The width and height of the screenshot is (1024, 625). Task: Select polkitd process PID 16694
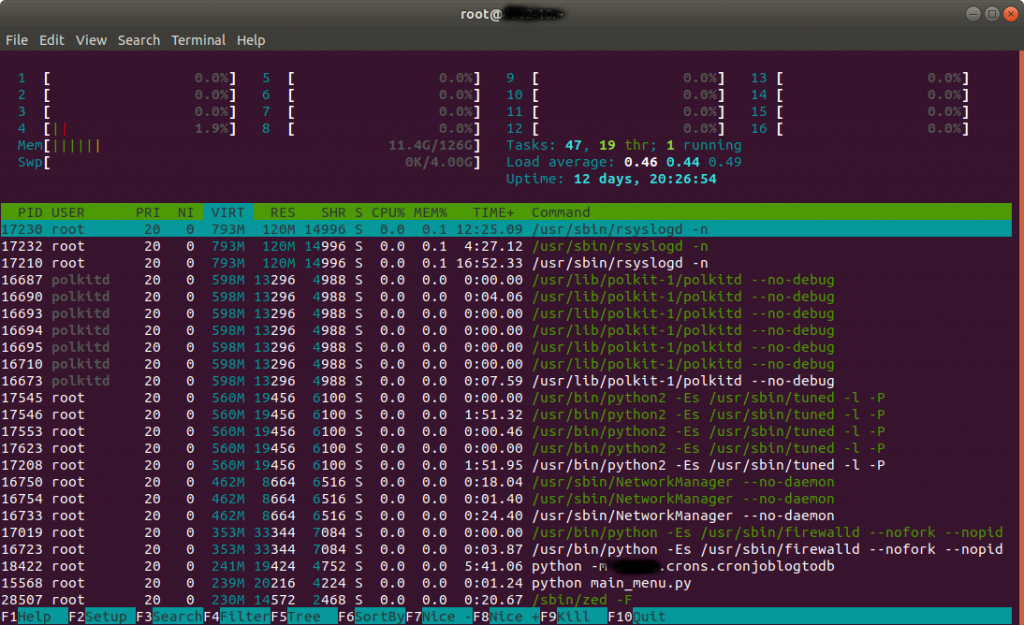point(506,330)
